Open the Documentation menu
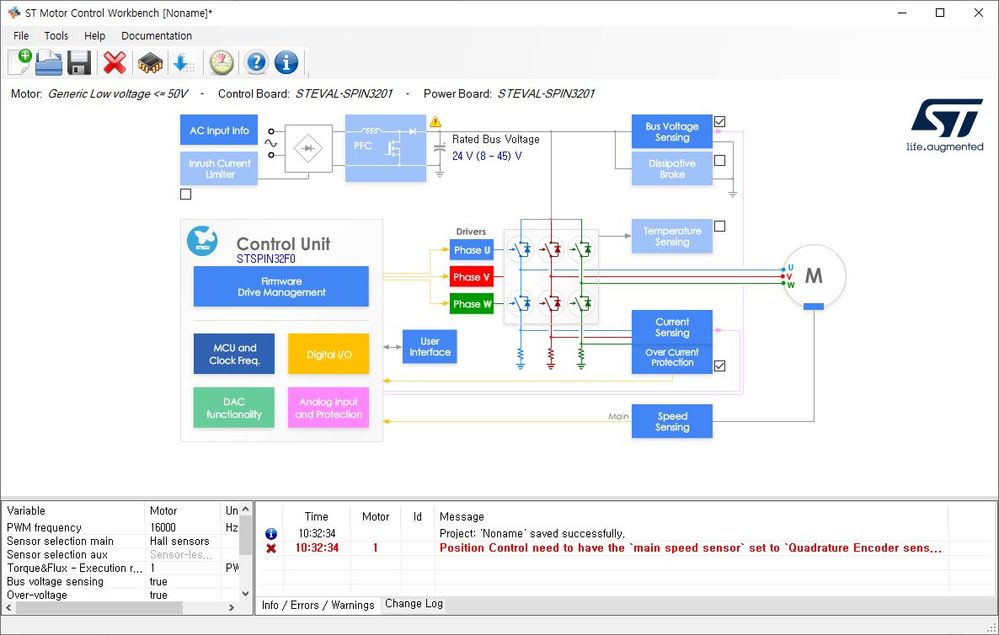This screenshot has width=999, height=635. pos(157,36)
